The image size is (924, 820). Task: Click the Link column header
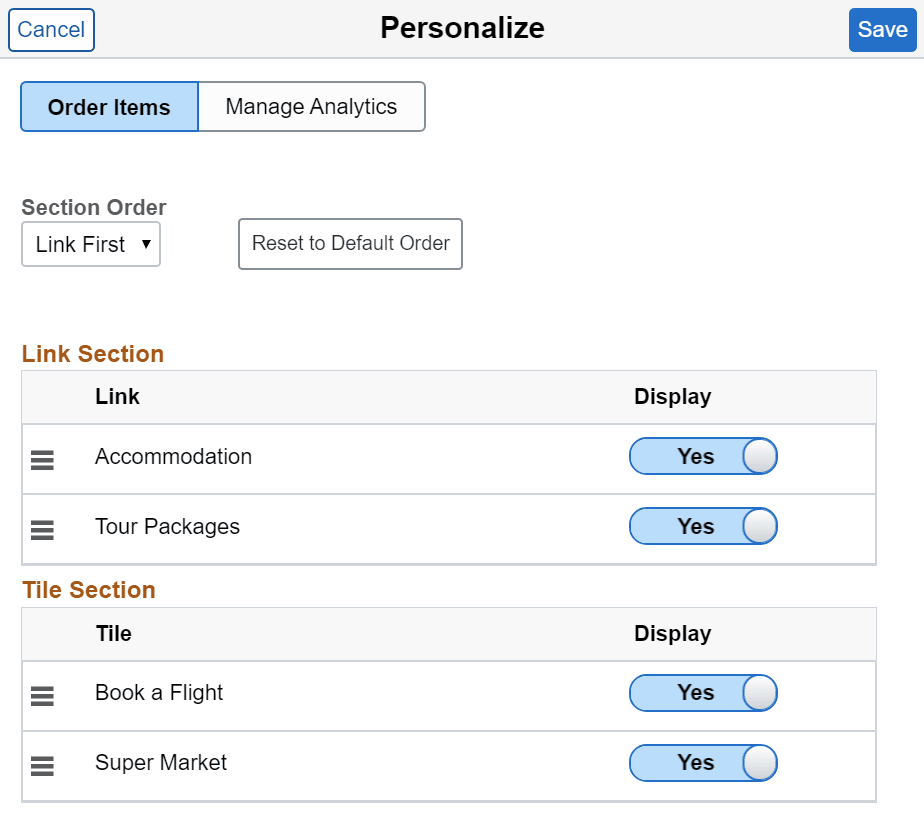tap(117, 396)
